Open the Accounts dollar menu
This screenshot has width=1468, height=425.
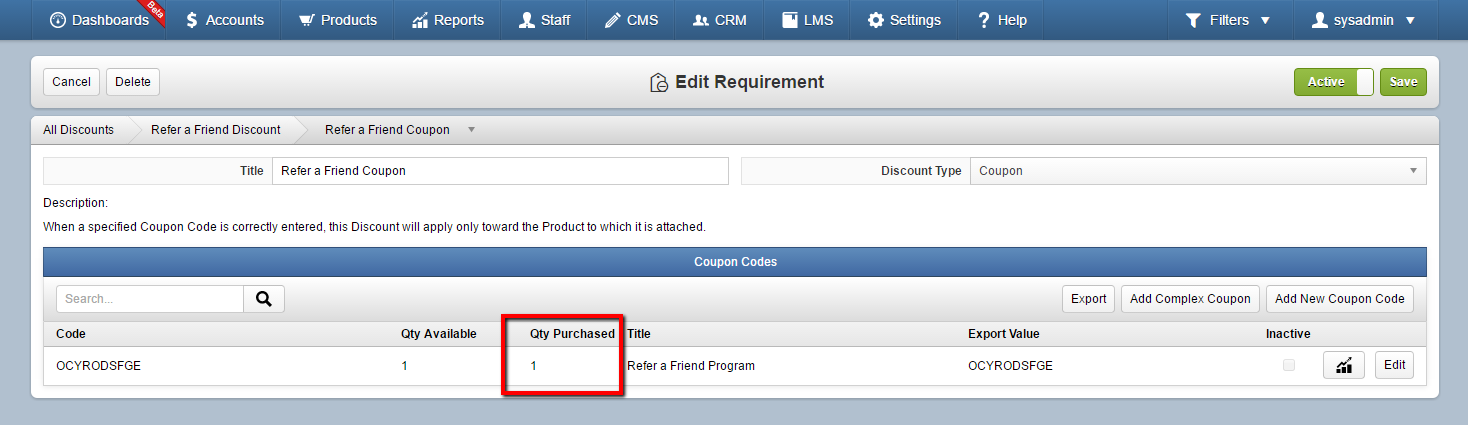(225, 20)
